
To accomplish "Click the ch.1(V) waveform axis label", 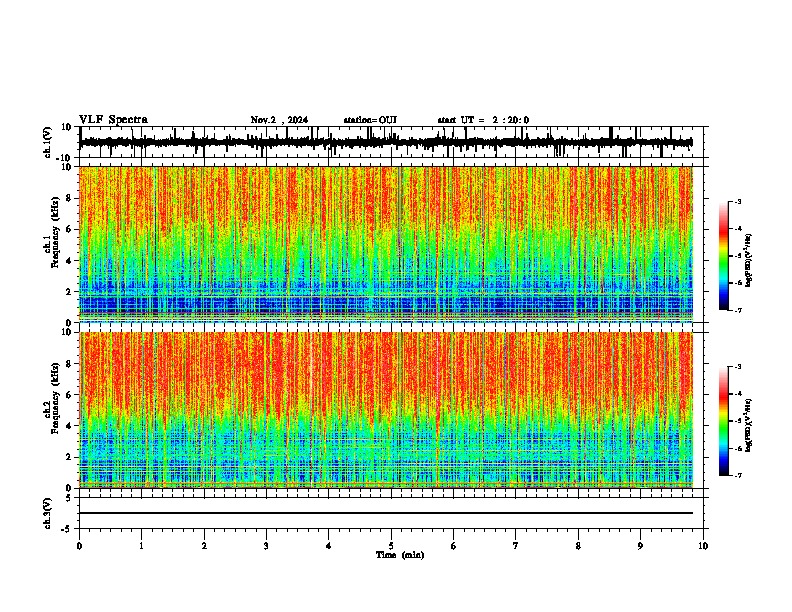I will tap(48, 142).
